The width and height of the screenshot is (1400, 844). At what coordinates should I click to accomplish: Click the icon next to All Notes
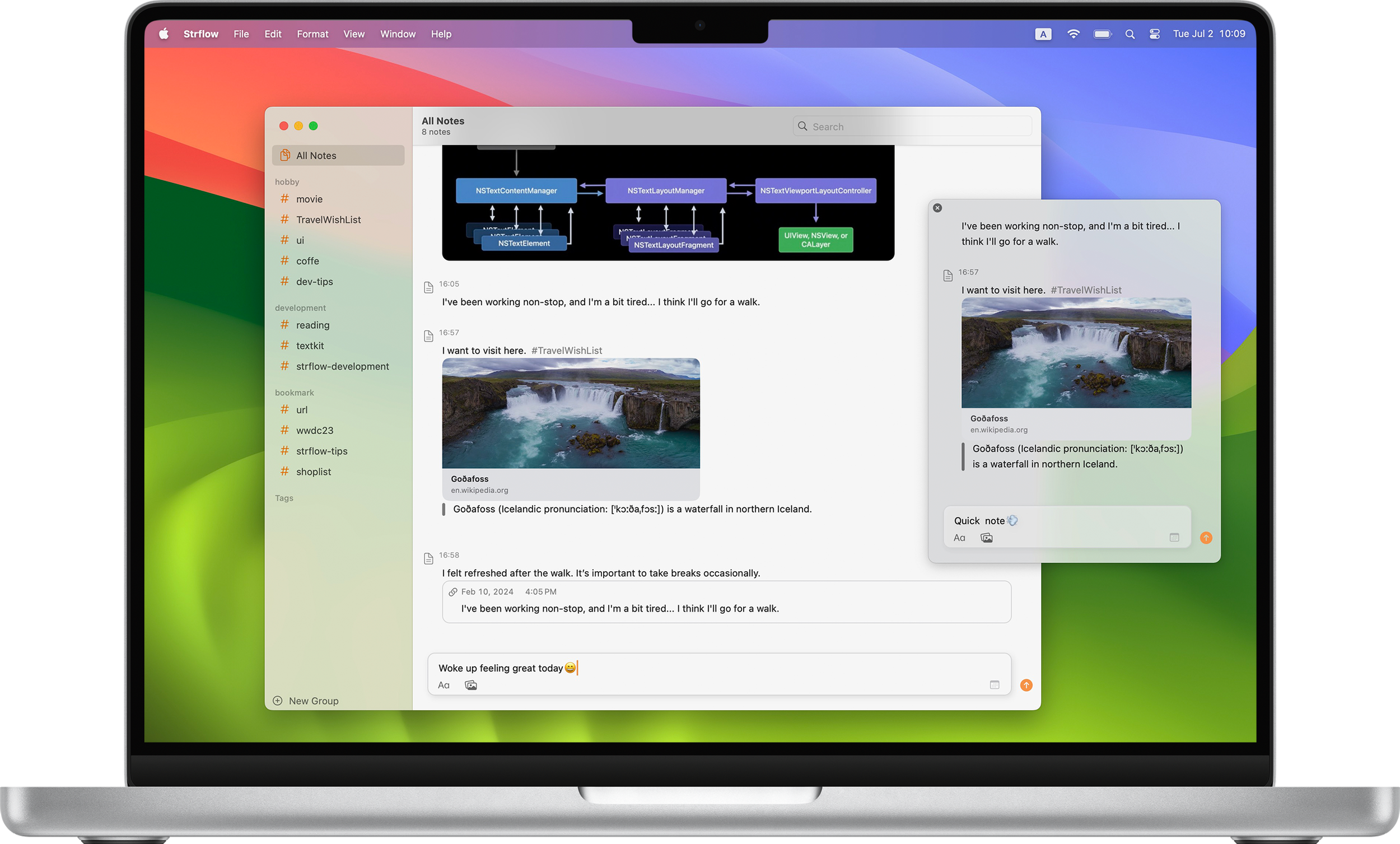pyautogui.click(x=285, y=155)
